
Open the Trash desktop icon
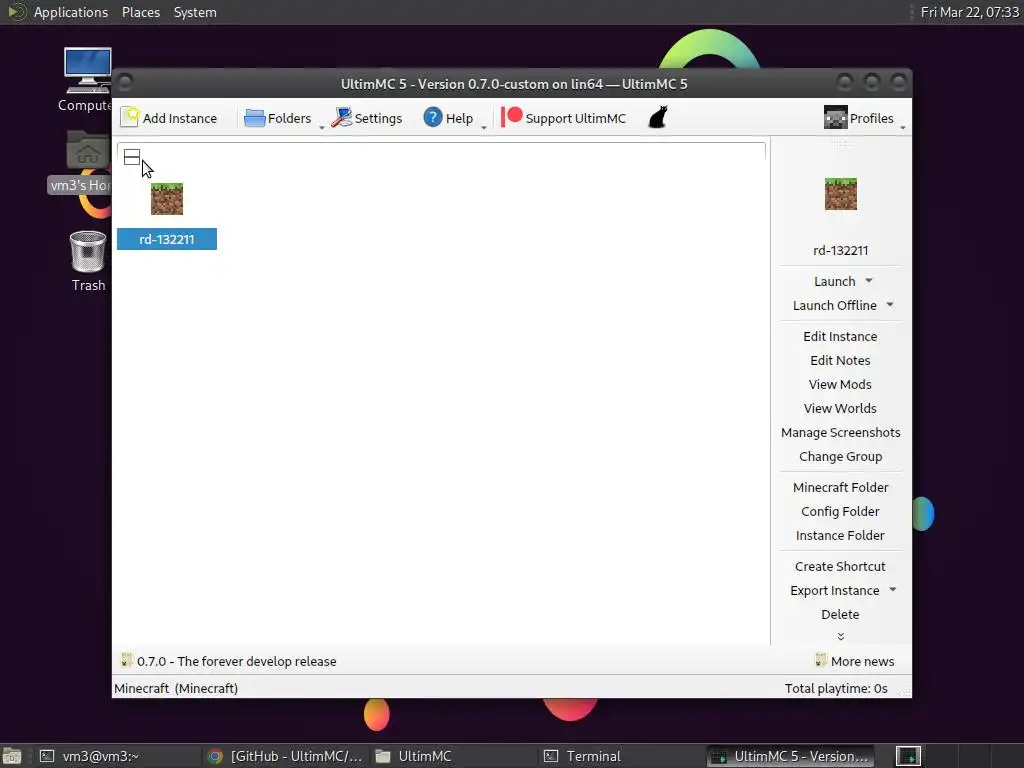(88, 261)
